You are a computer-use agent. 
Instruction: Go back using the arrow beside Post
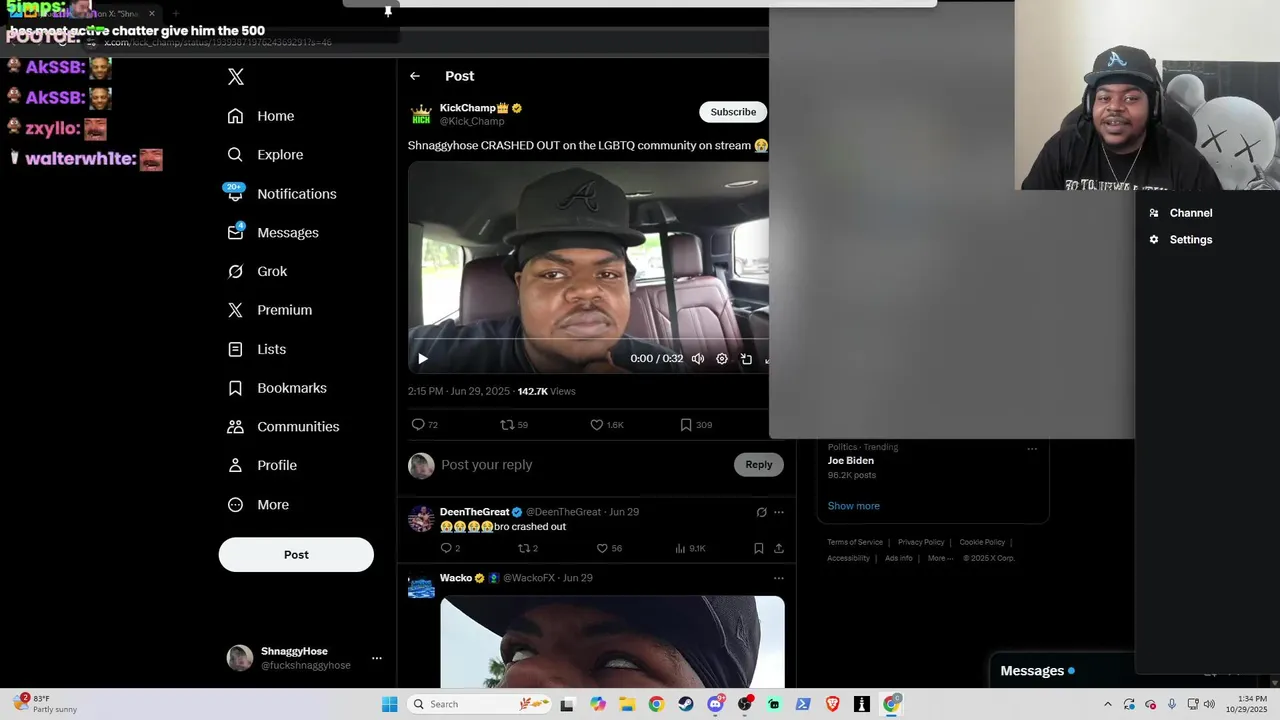point(415,76)
